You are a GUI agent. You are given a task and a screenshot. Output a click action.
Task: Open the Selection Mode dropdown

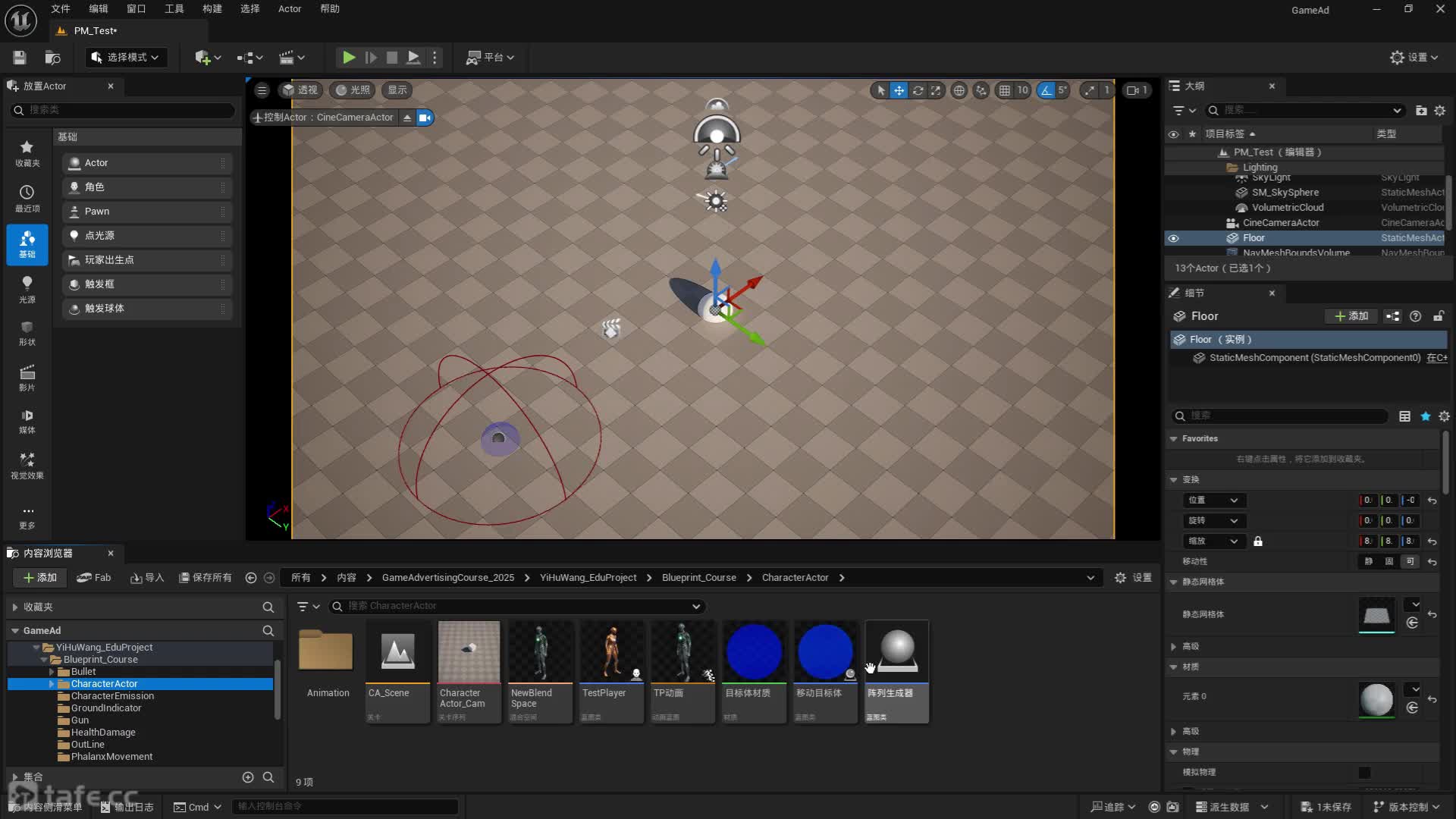click(x=125, y=58)
